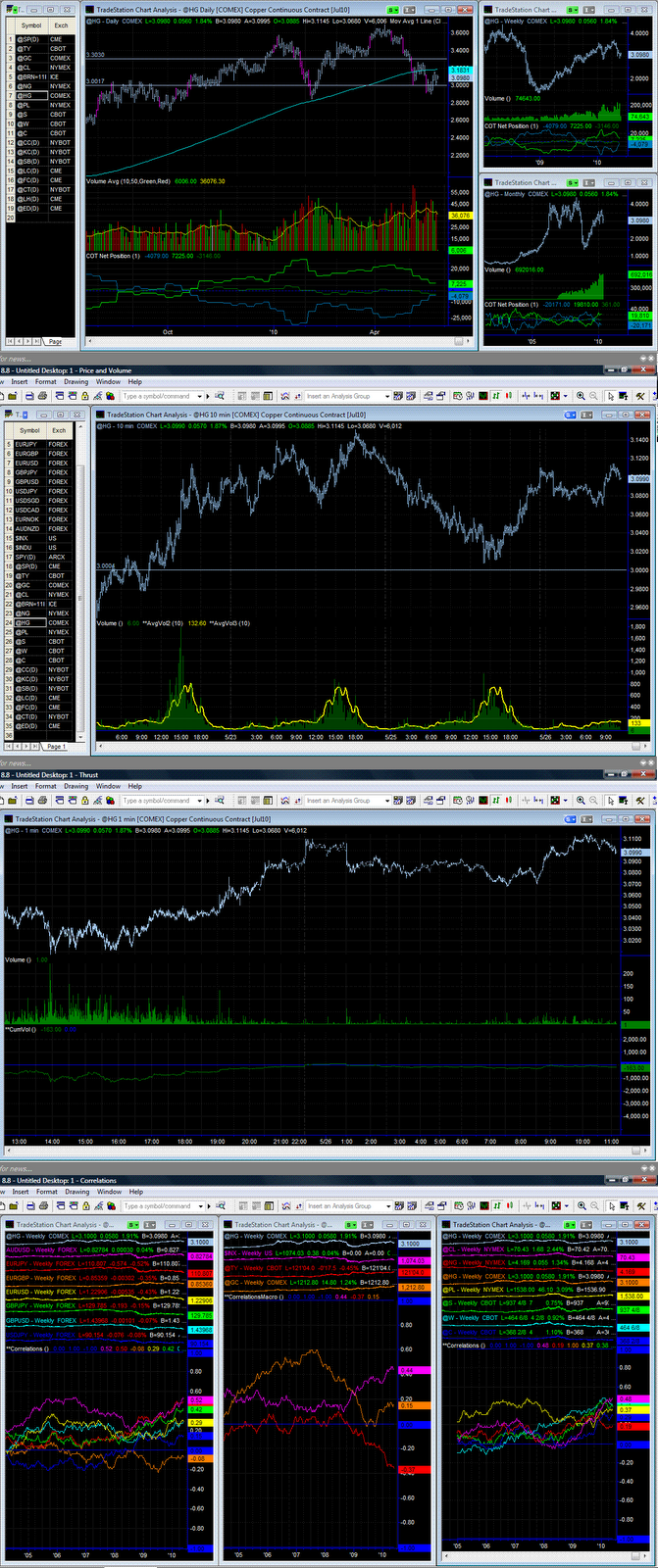Open the Analysis Group dropdown in Correlations toolbar
The width and height of the screenshot is (658, 1568).
(387, 1206)
